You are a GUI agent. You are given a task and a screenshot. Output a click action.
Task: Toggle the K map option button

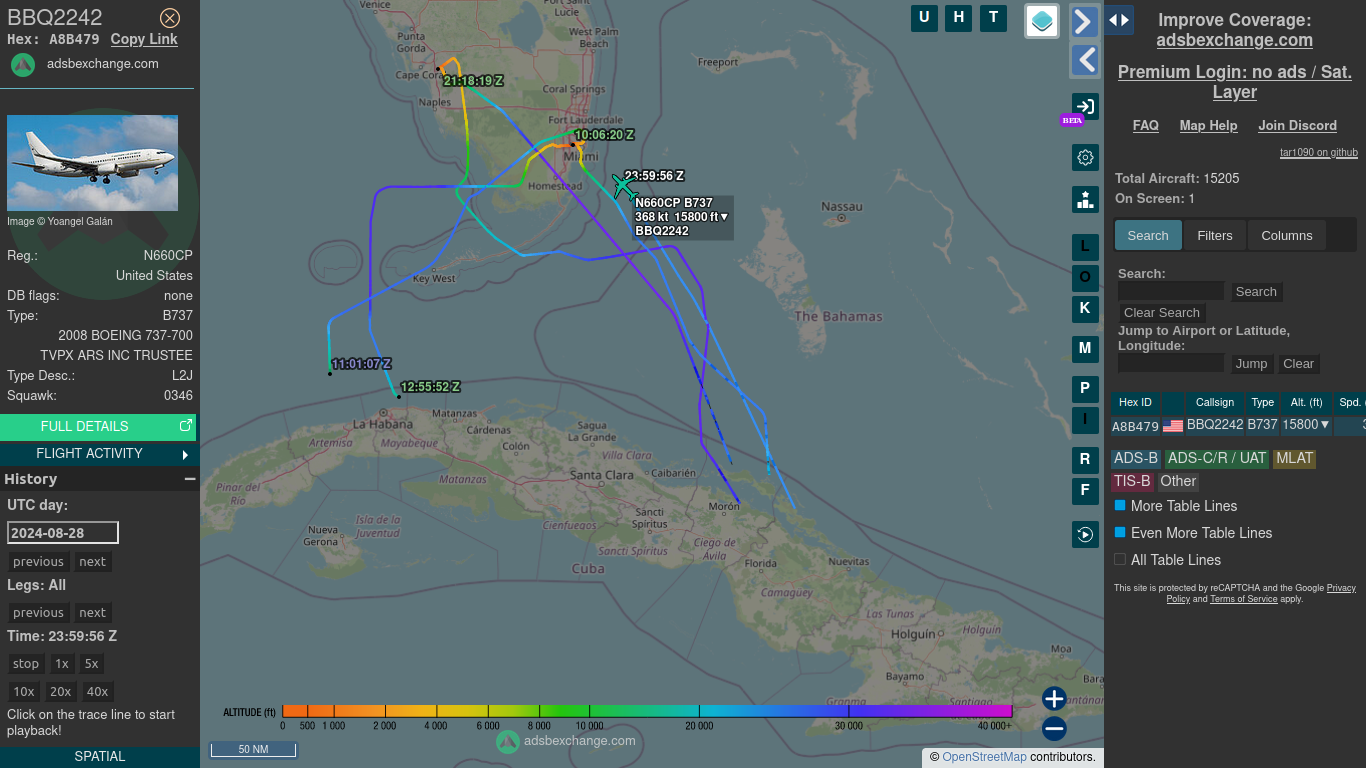[x=1085, y=309]
